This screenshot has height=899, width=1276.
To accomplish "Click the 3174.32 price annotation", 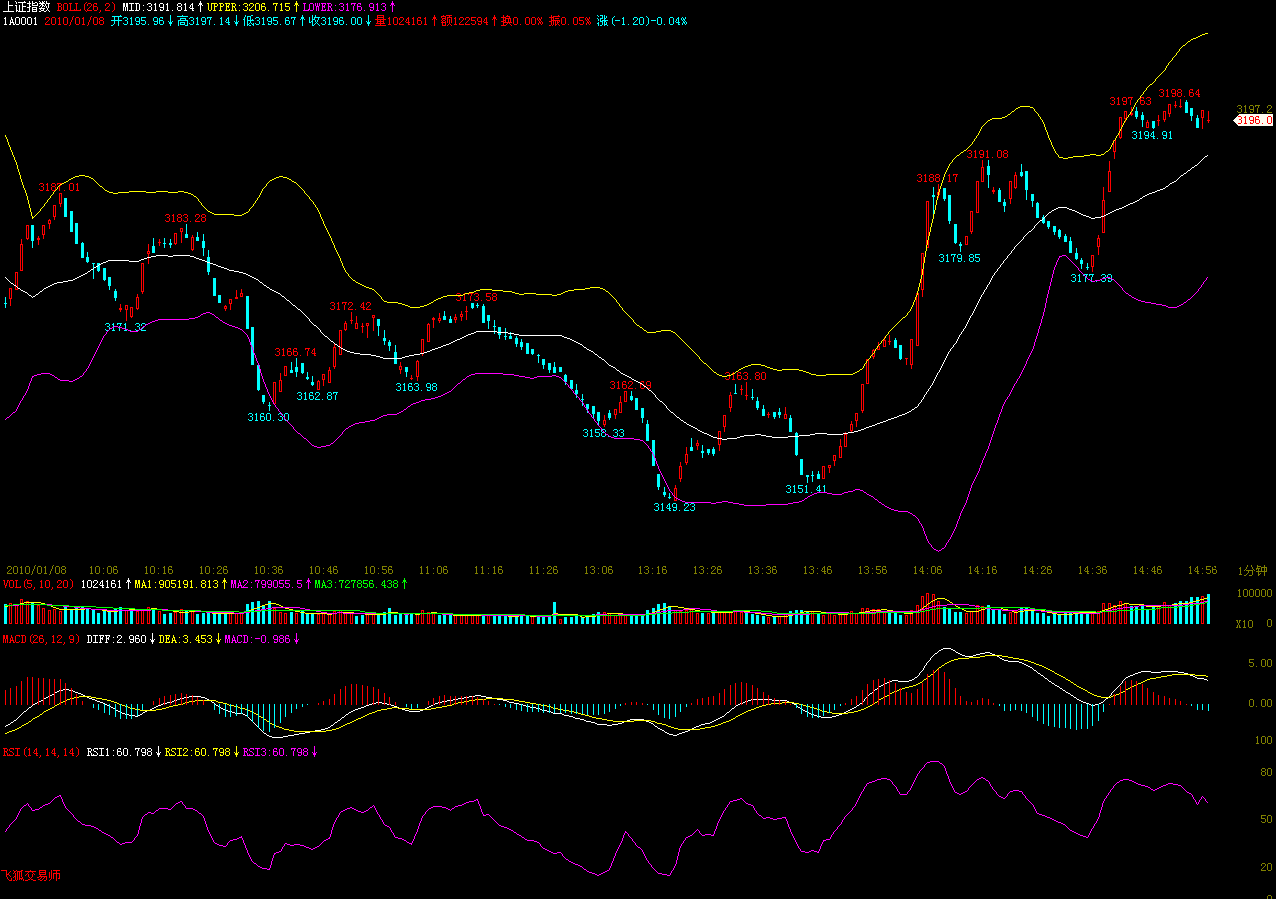I will pyautogui.click(x=125, y=327).
